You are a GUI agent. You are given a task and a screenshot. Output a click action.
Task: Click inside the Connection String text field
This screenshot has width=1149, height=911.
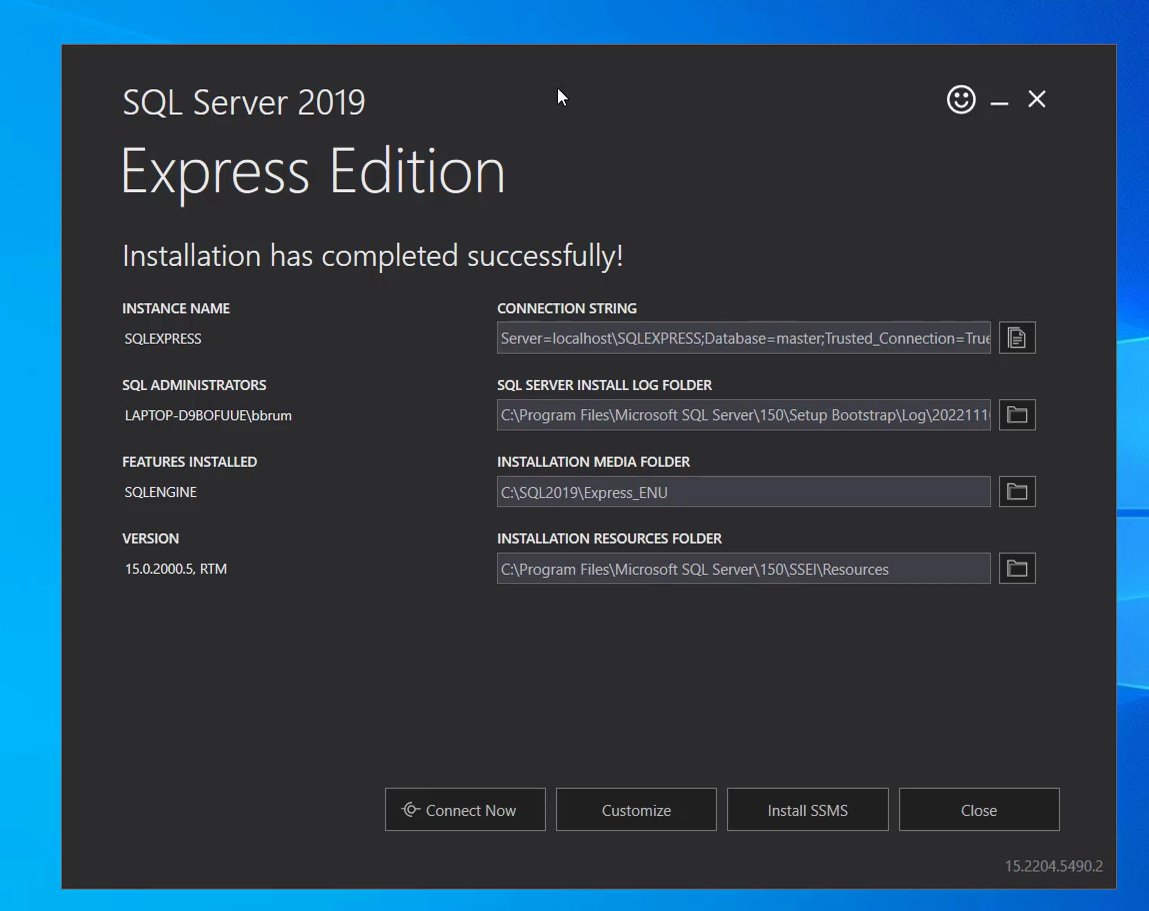tap(743, 338)
